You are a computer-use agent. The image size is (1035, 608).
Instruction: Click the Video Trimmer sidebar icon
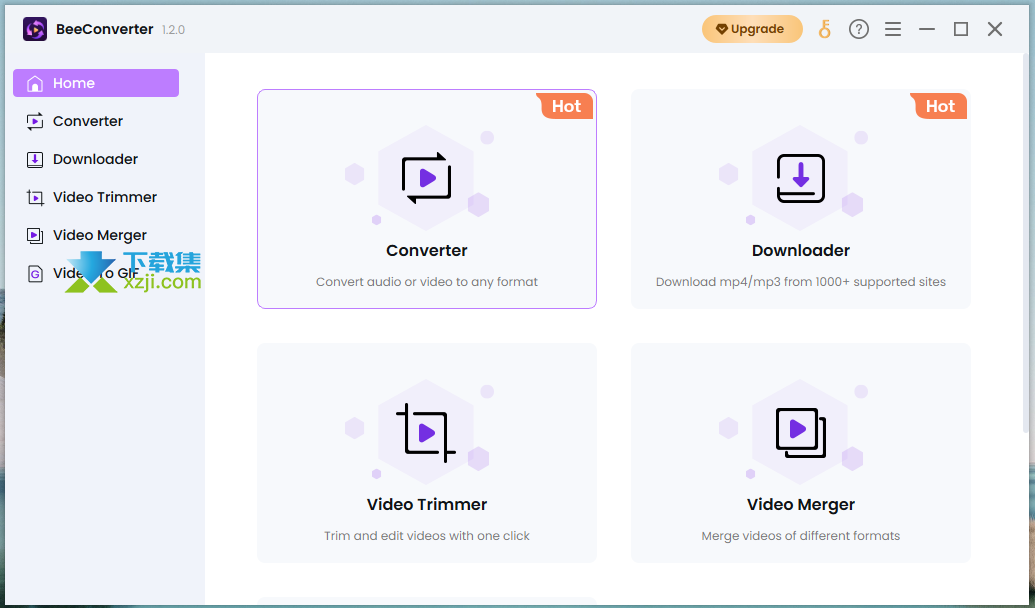click(35, 197)
